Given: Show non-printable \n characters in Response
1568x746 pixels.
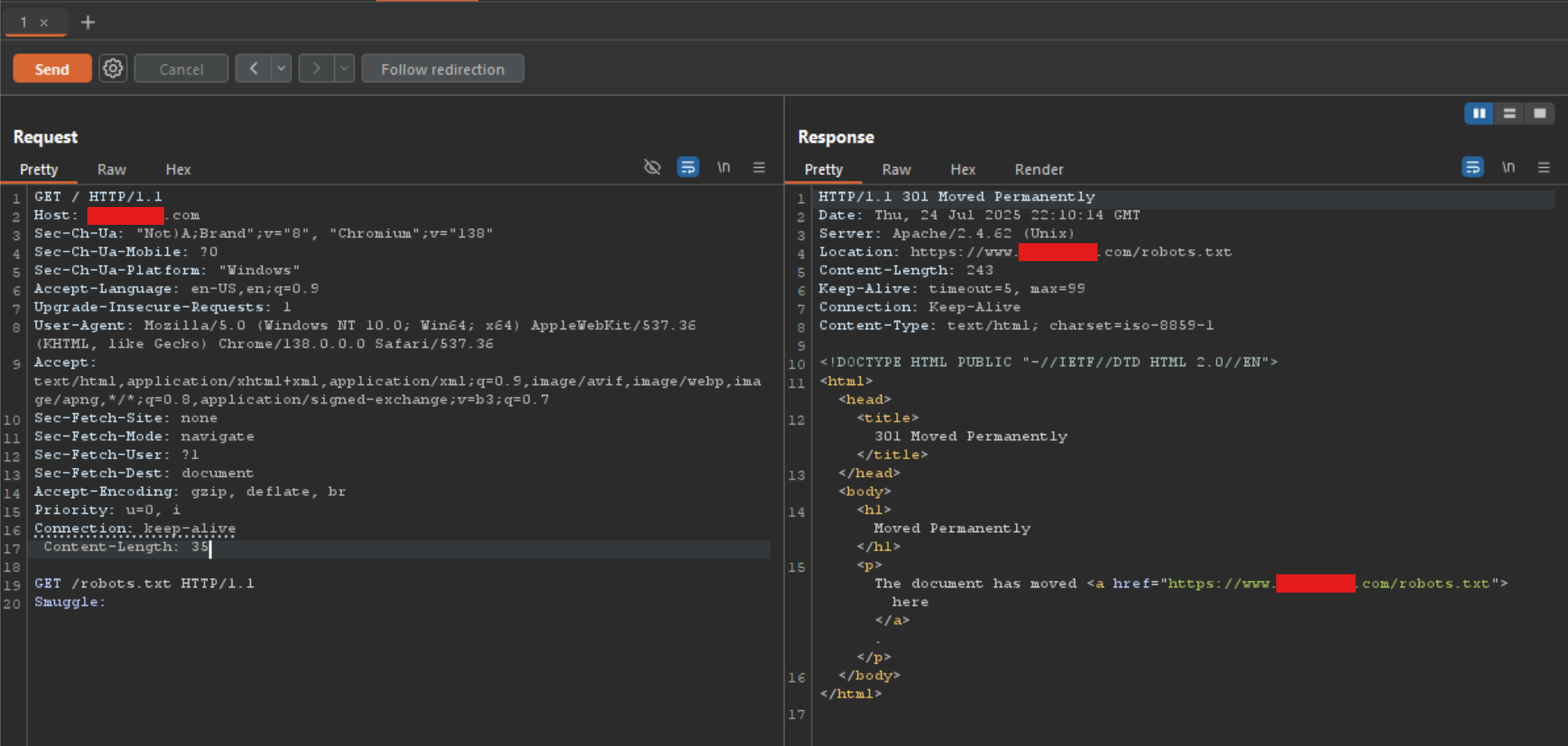Looking at the screenshot, I should click(1508, 168).
